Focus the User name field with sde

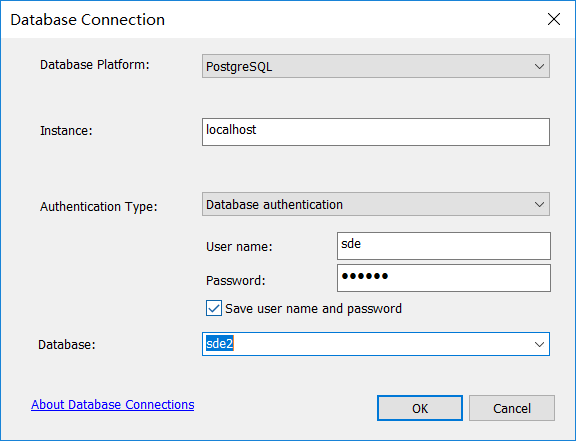pyautogui.click(x=444, y=245)
